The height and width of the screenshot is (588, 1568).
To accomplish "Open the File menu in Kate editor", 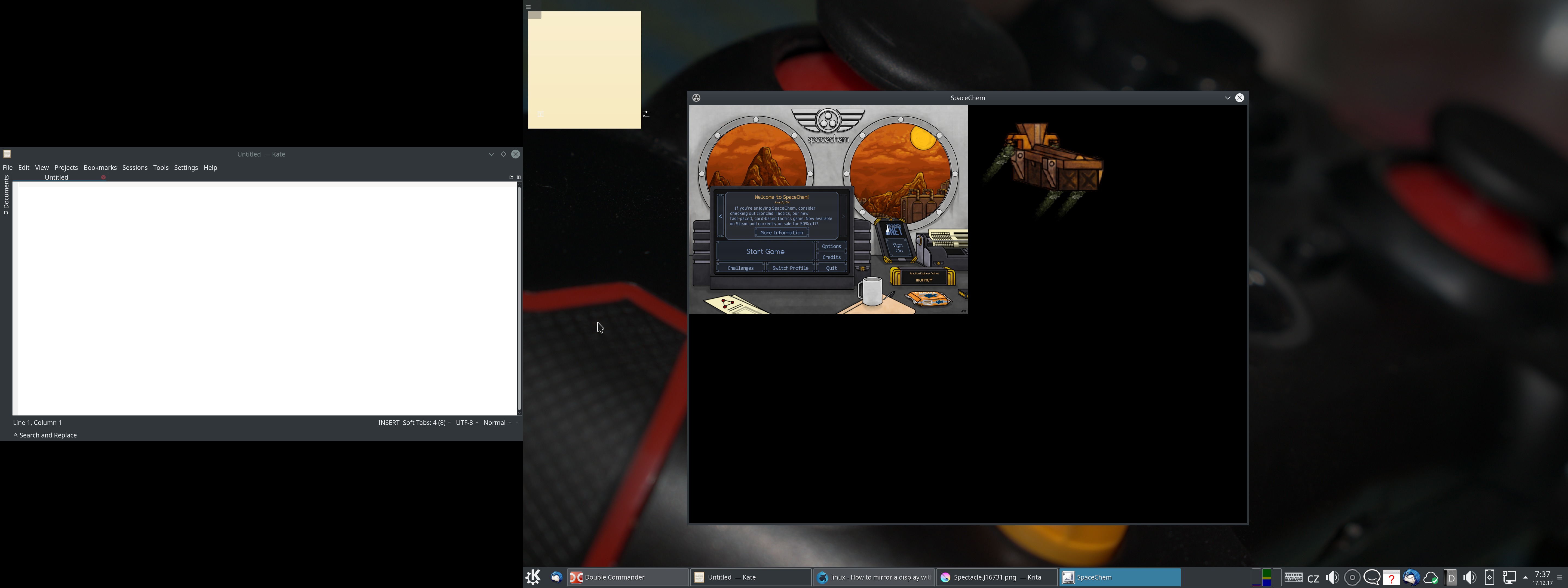I will (x=8, y=167).
